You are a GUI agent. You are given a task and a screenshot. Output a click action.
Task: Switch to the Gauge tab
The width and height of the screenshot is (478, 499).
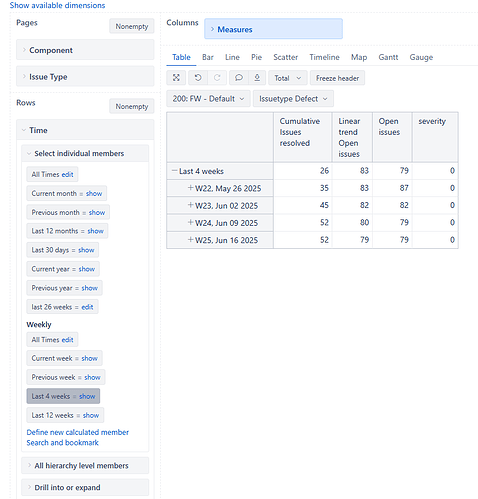421,57
